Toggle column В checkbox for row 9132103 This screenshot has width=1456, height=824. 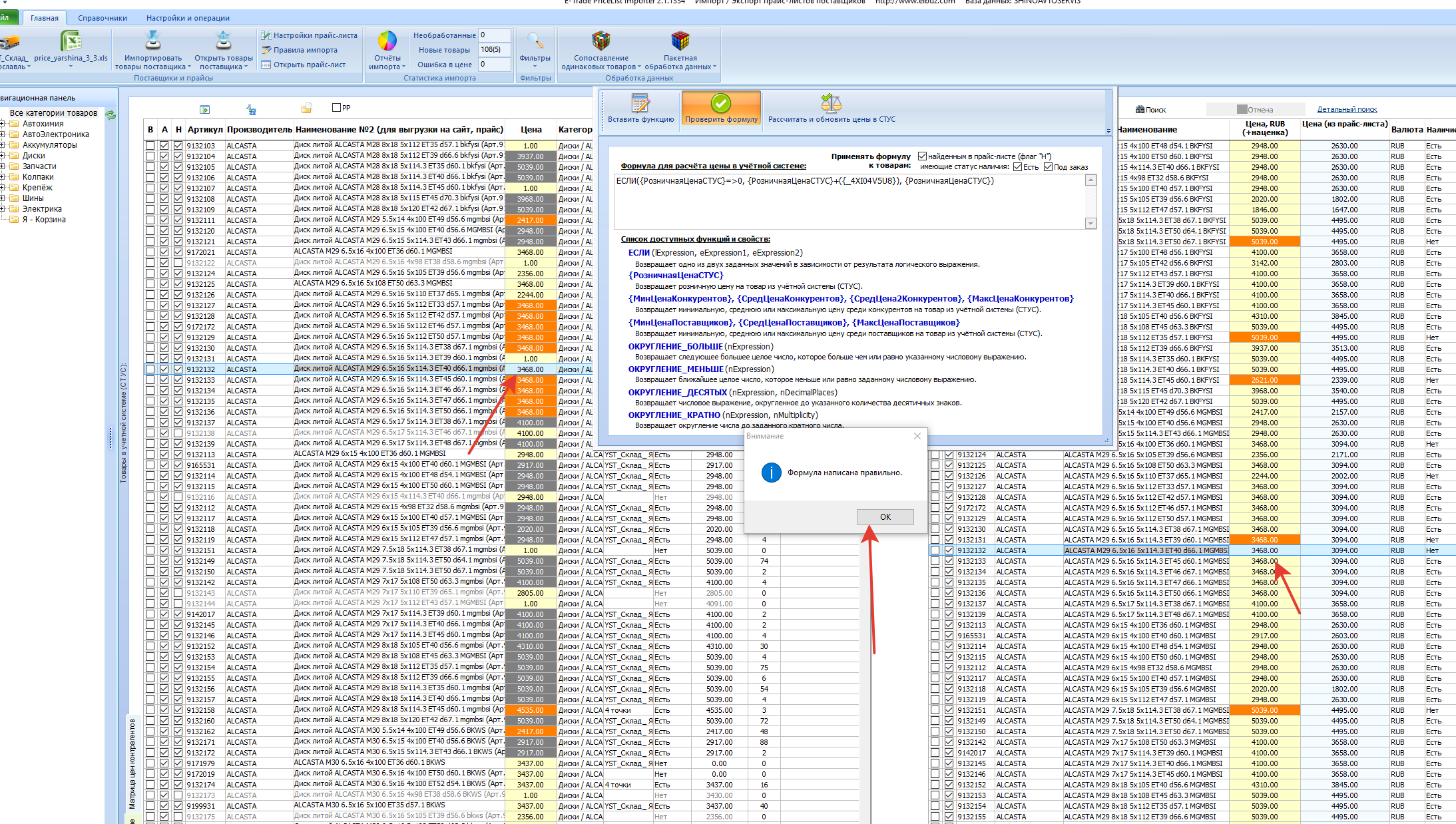click(150, 146)
